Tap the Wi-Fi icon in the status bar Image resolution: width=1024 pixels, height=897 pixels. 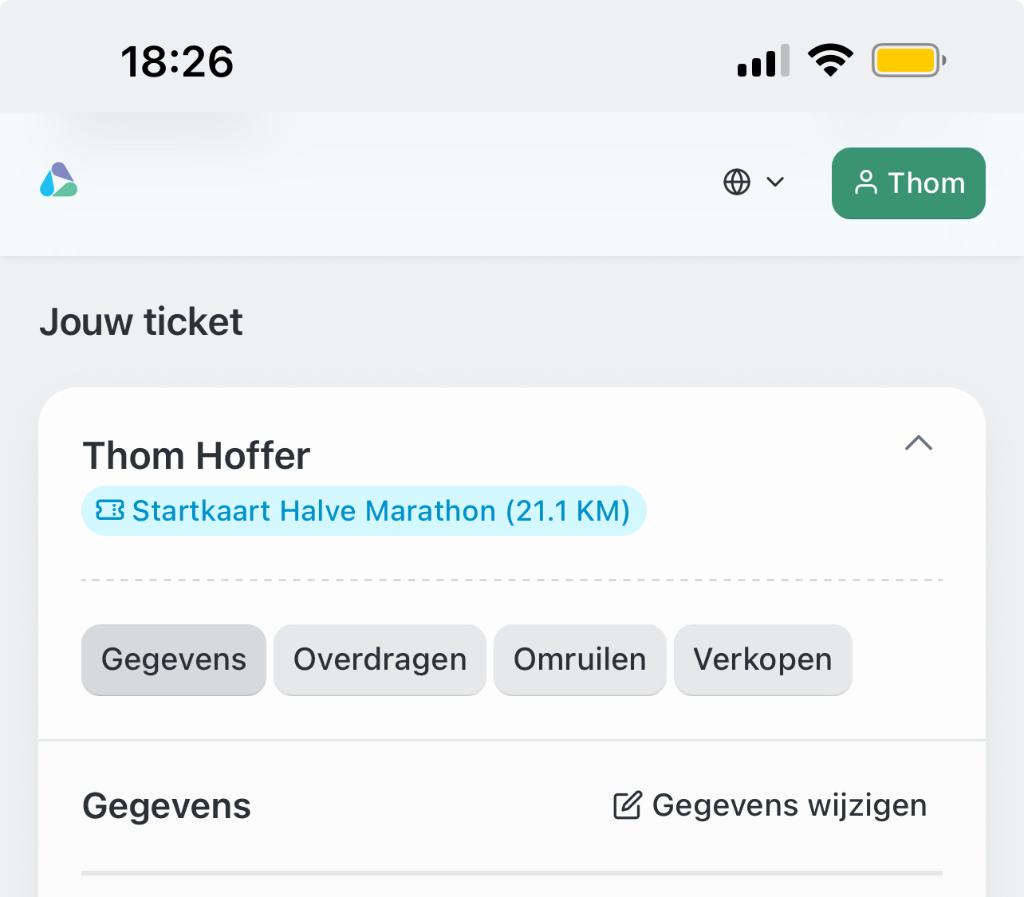(830, 59)
